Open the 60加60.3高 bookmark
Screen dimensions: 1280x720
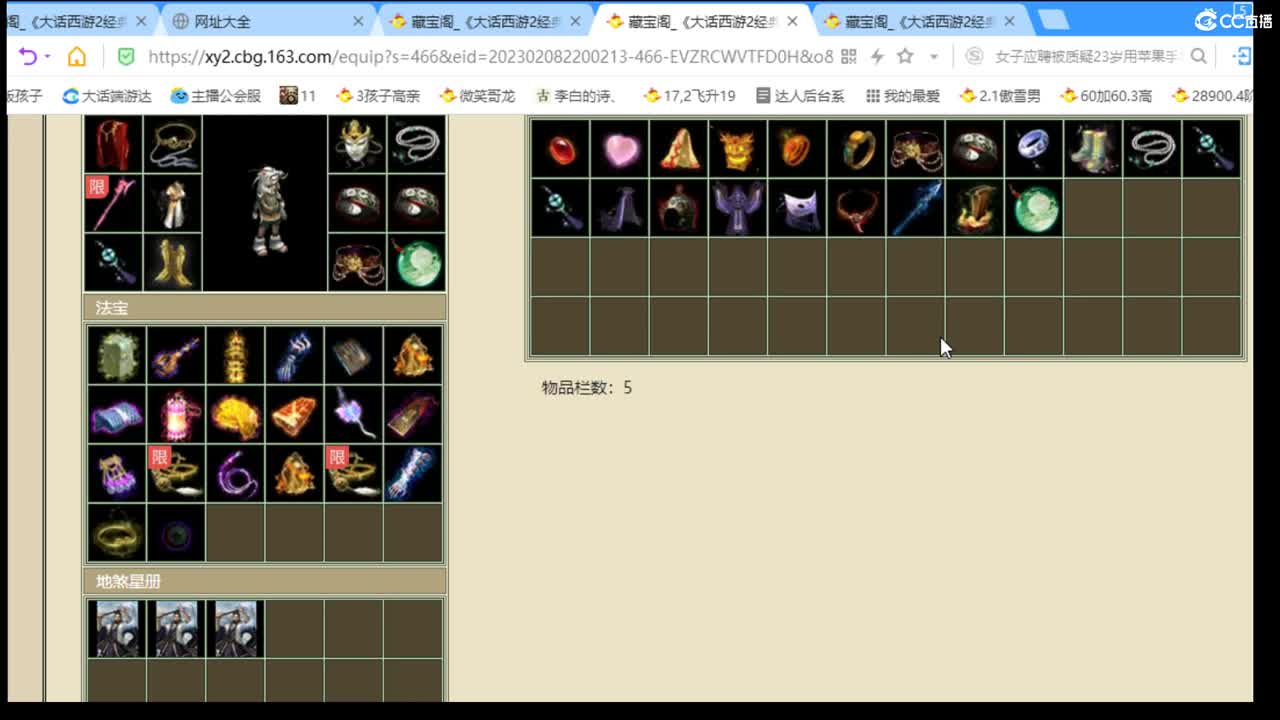[1106, 96]
